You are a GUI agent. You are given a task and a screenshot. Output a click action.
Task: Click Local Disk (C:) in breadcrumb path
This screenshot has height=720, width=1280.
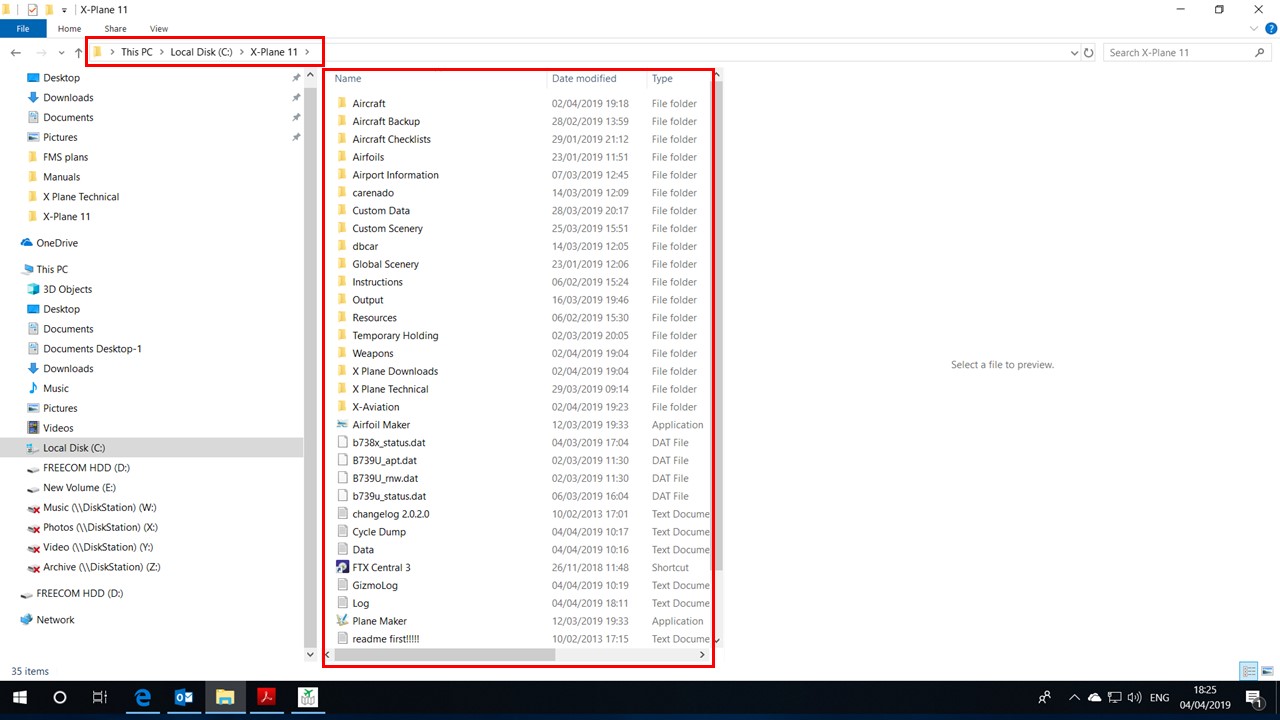pos(201,52)
